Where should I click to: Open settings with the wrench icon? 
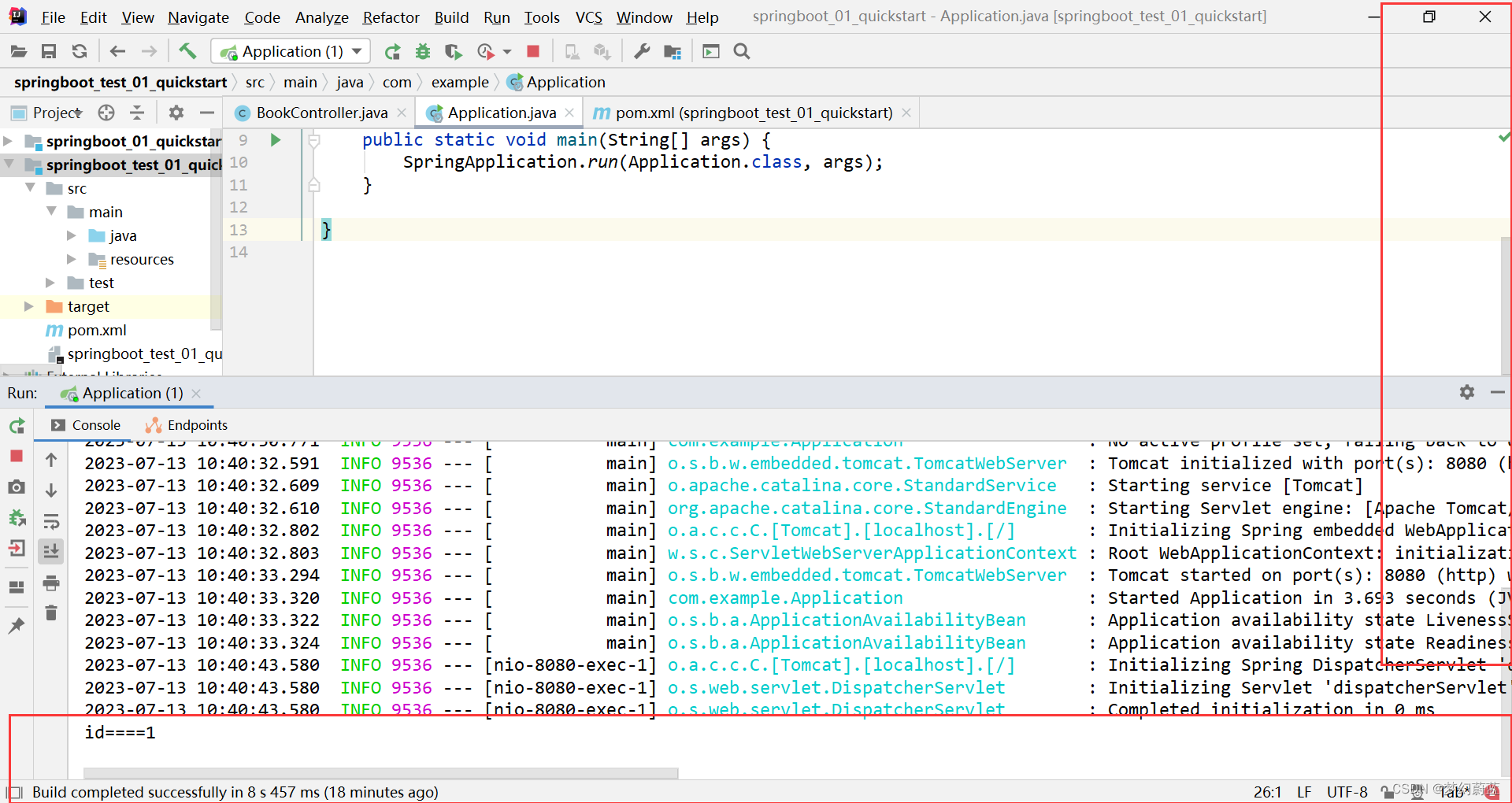642,51
